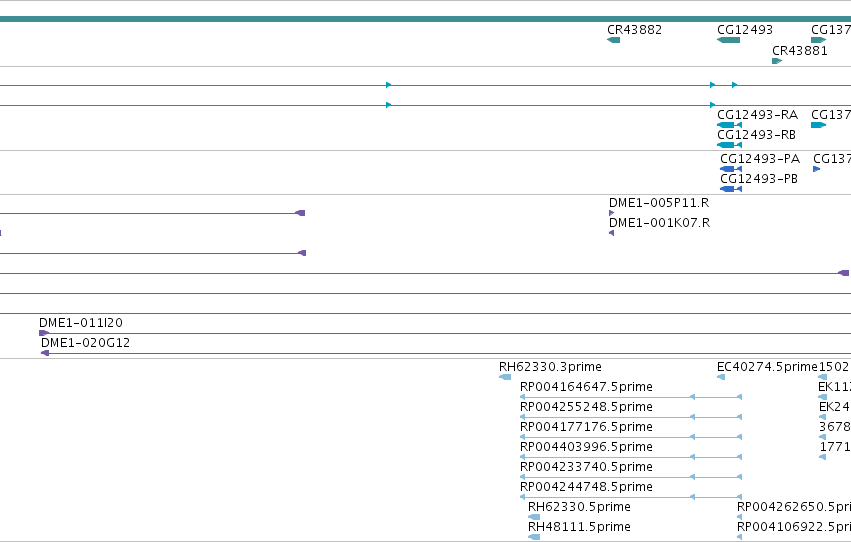Select the CG12493 gene feature arrow
The width and height of the screenshot is (851, 542).
point(728,40)
